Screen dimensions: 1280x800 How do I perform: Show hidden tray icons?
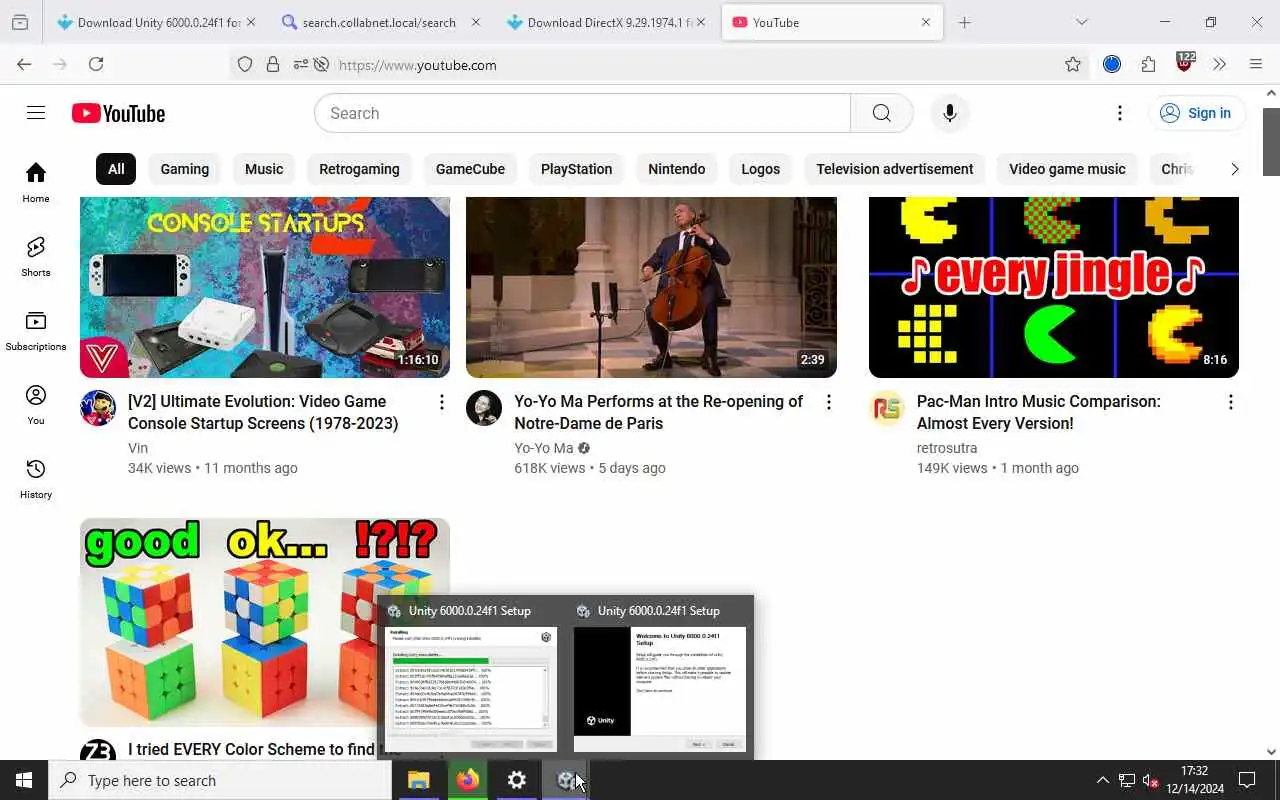[1102, 780]
